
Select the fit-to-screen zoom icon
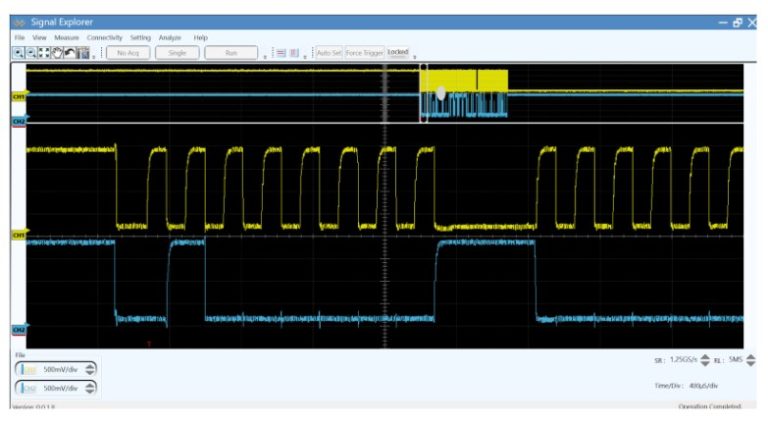click(44, 52)
